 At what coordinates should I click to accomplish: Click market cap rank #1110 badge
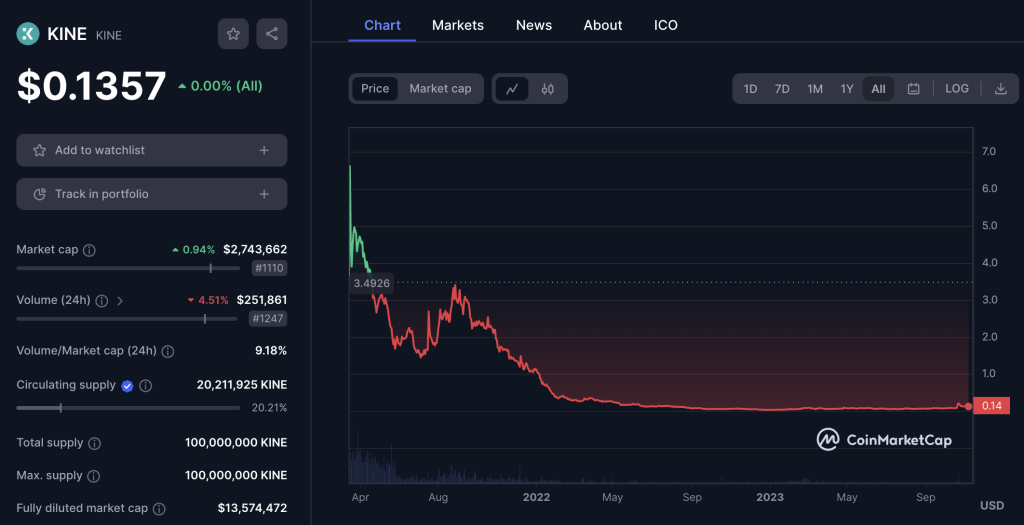[269, 268]
